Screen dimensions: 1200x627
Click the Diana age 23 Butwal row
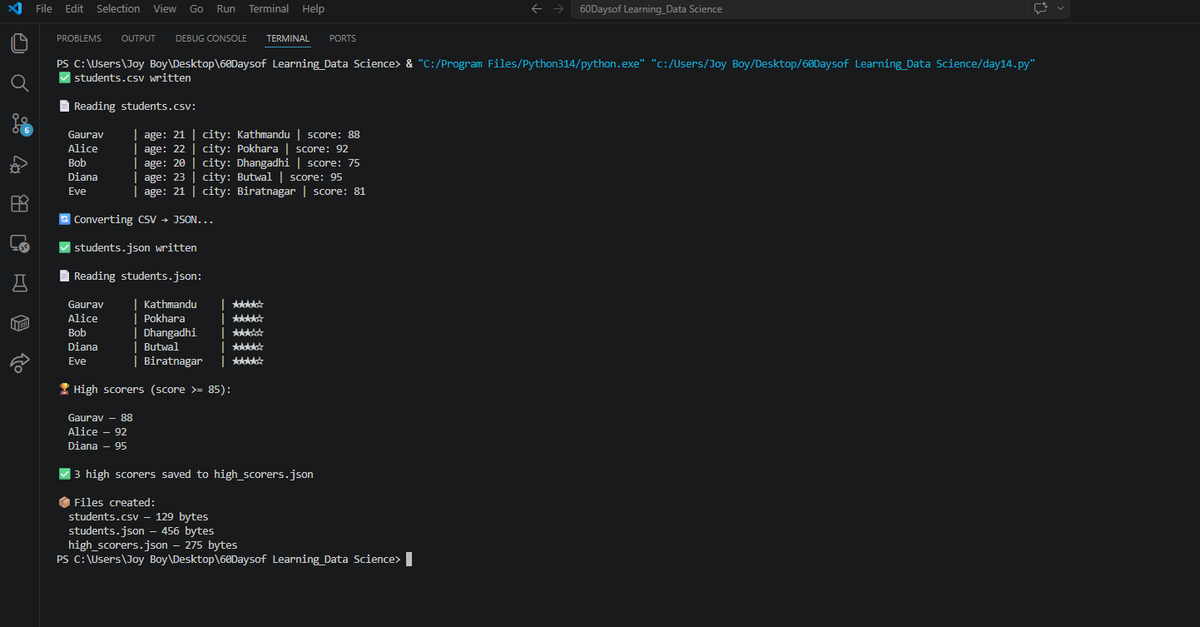point(205,177)
